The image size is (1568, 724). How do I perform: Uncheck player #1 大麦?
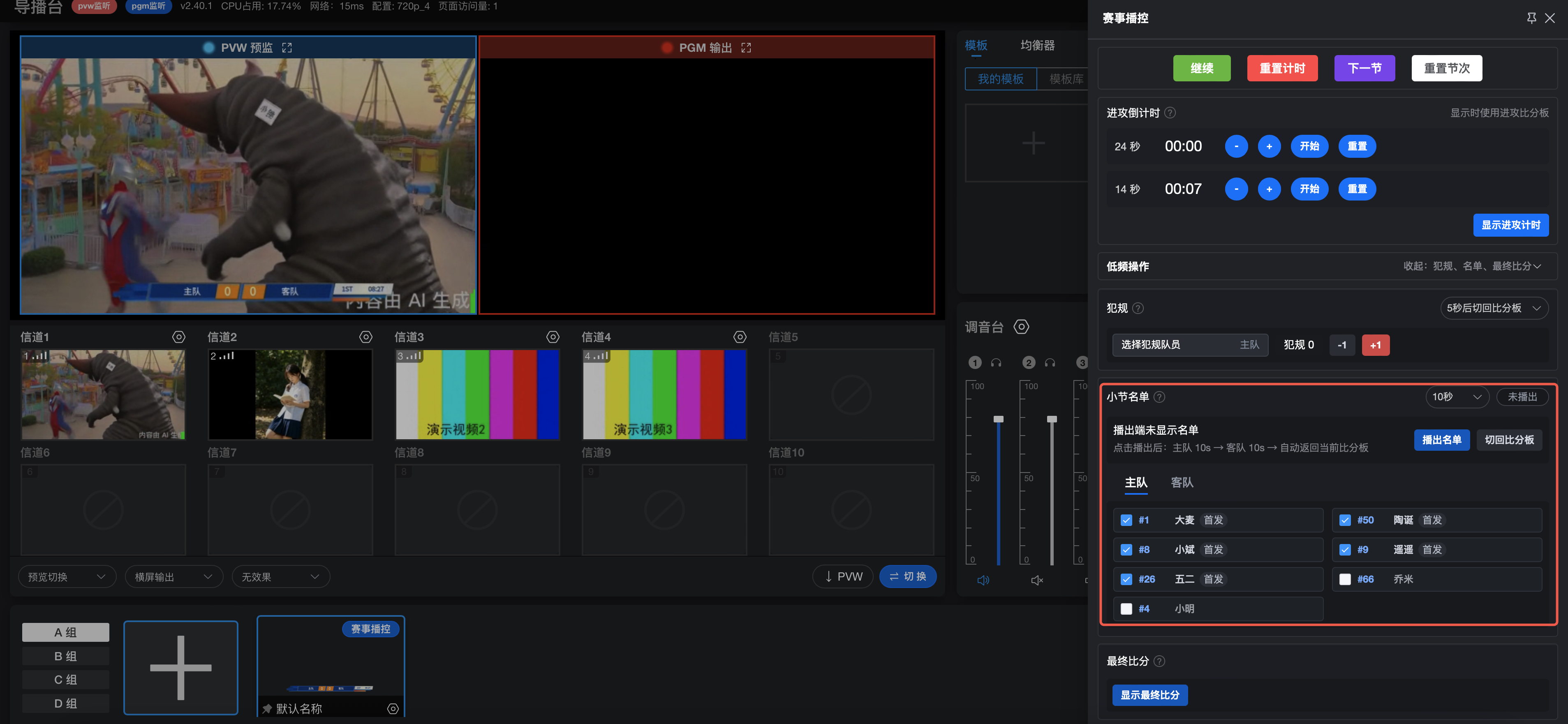click(x=1126, y=520)
